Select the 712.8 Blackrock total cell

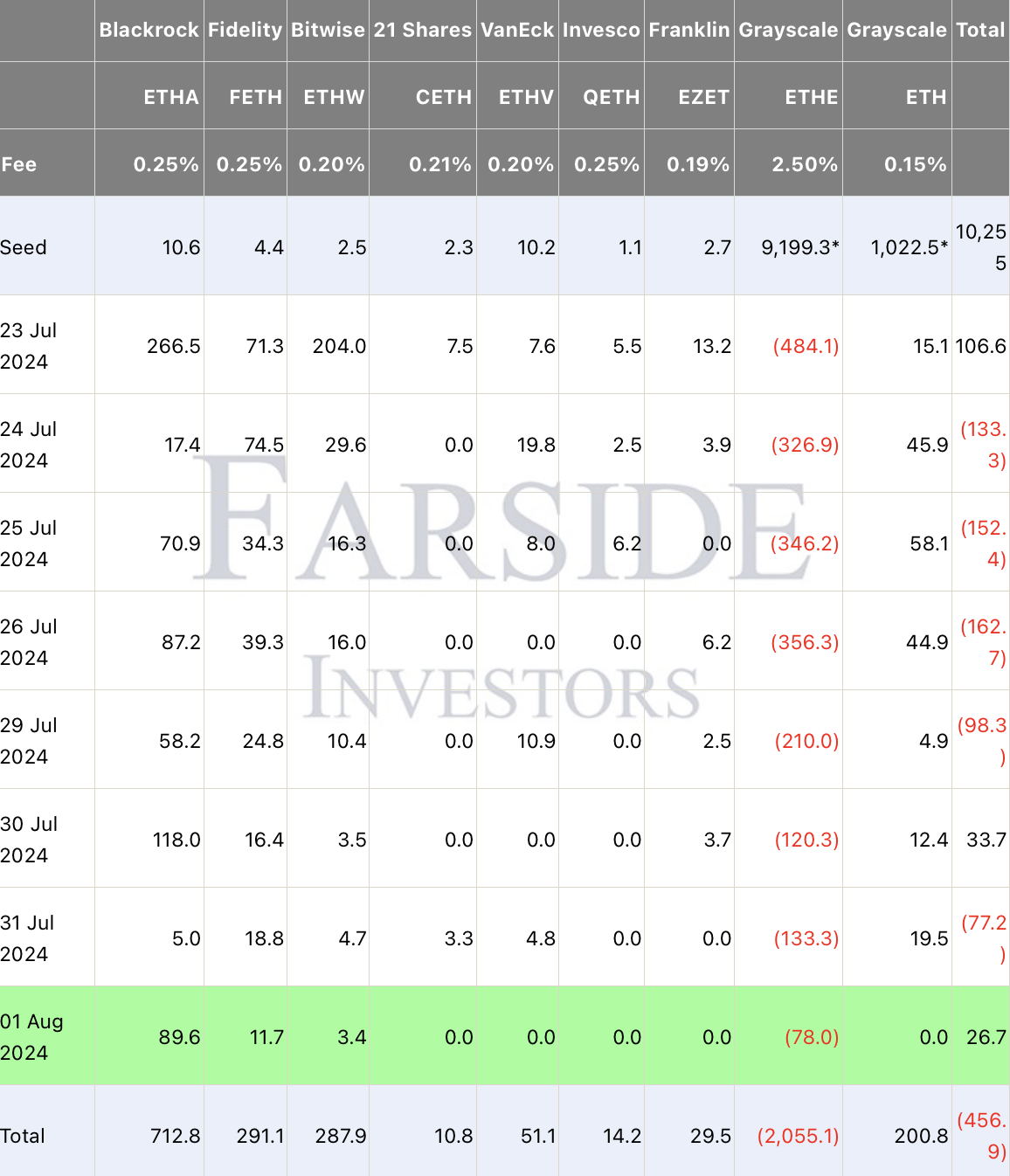[x=175, y=1136]
